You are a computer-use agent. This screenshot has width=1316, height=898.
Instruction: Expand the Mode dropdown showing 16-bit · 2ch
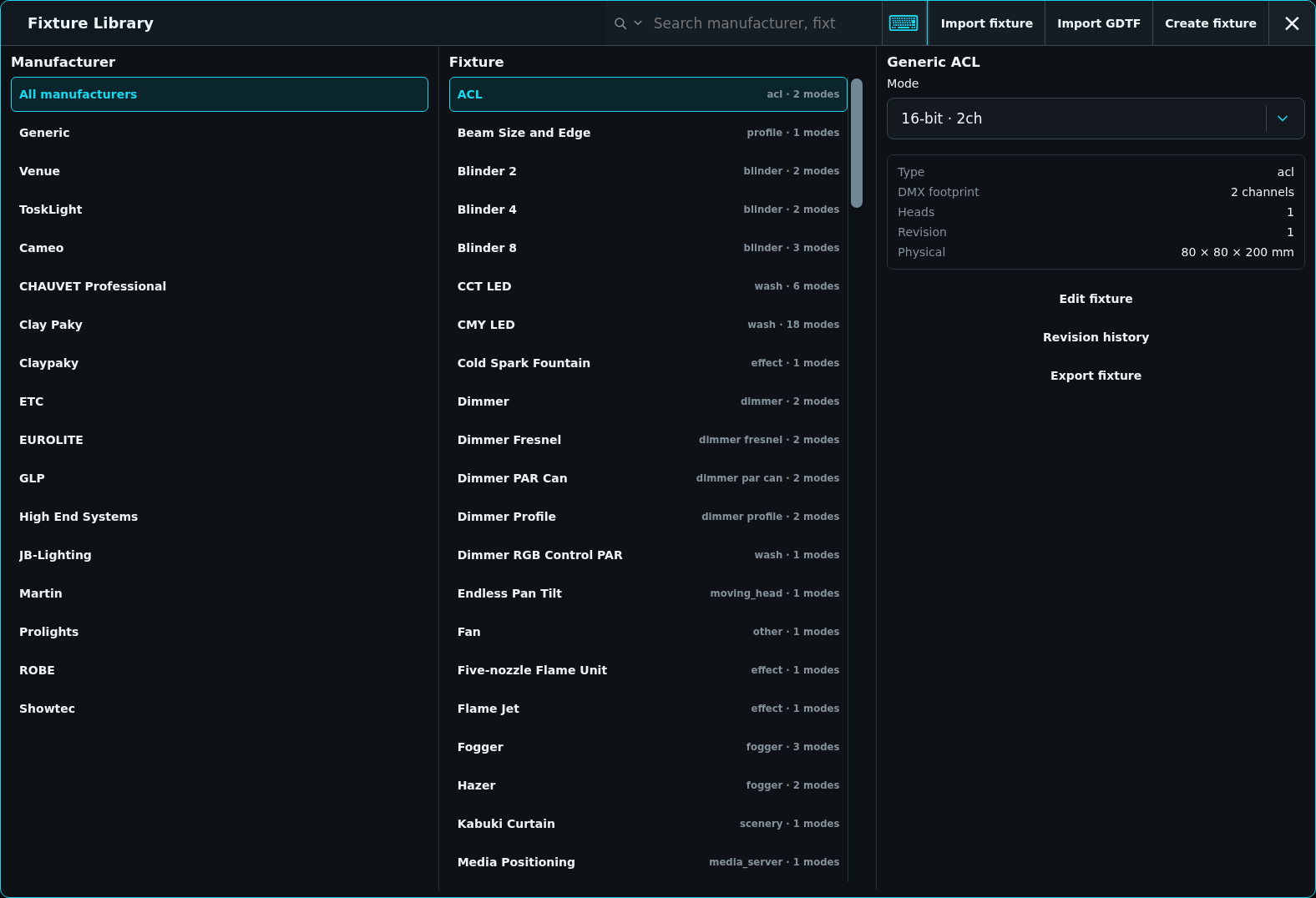1096,119
